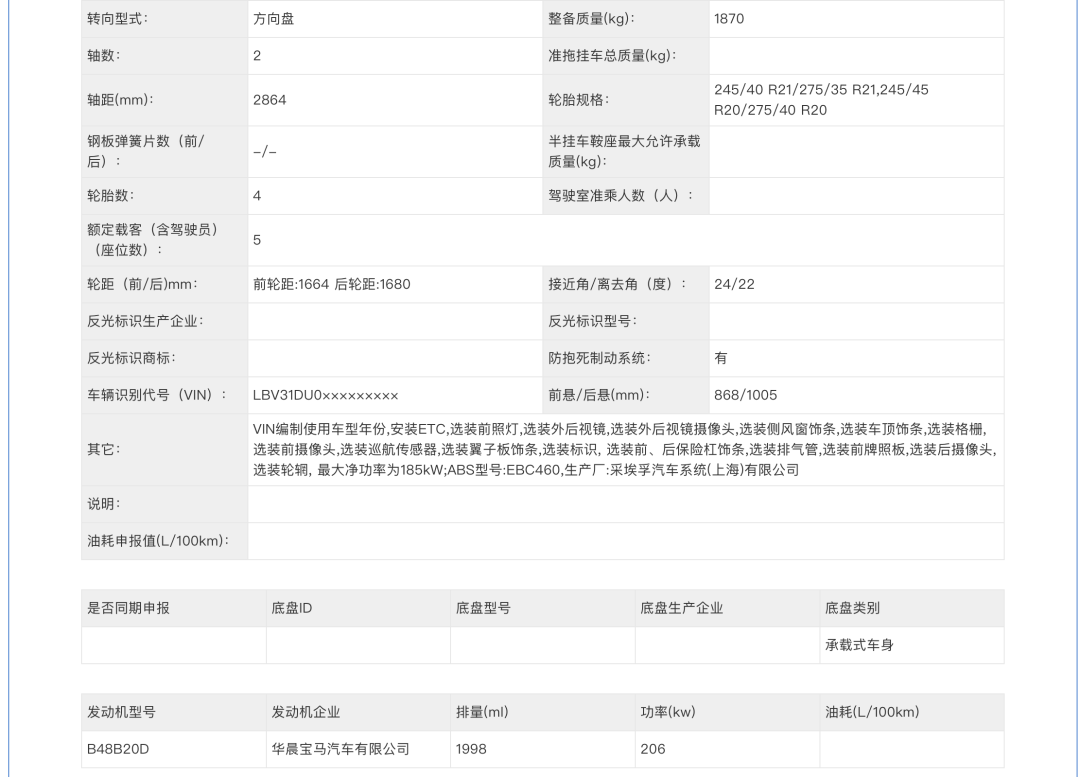
Task: Click the label 轮距（前/后)mm:
Action: 143,284
